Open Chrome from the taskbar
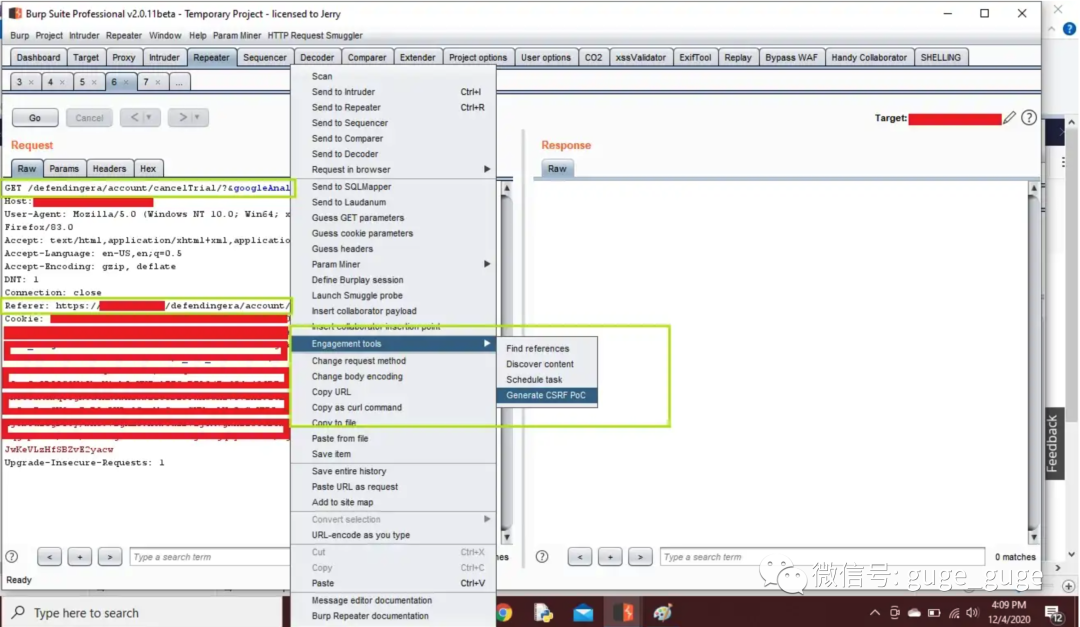Image resolution: width=1080 pixels, height=627 pixels. [503, 613]
